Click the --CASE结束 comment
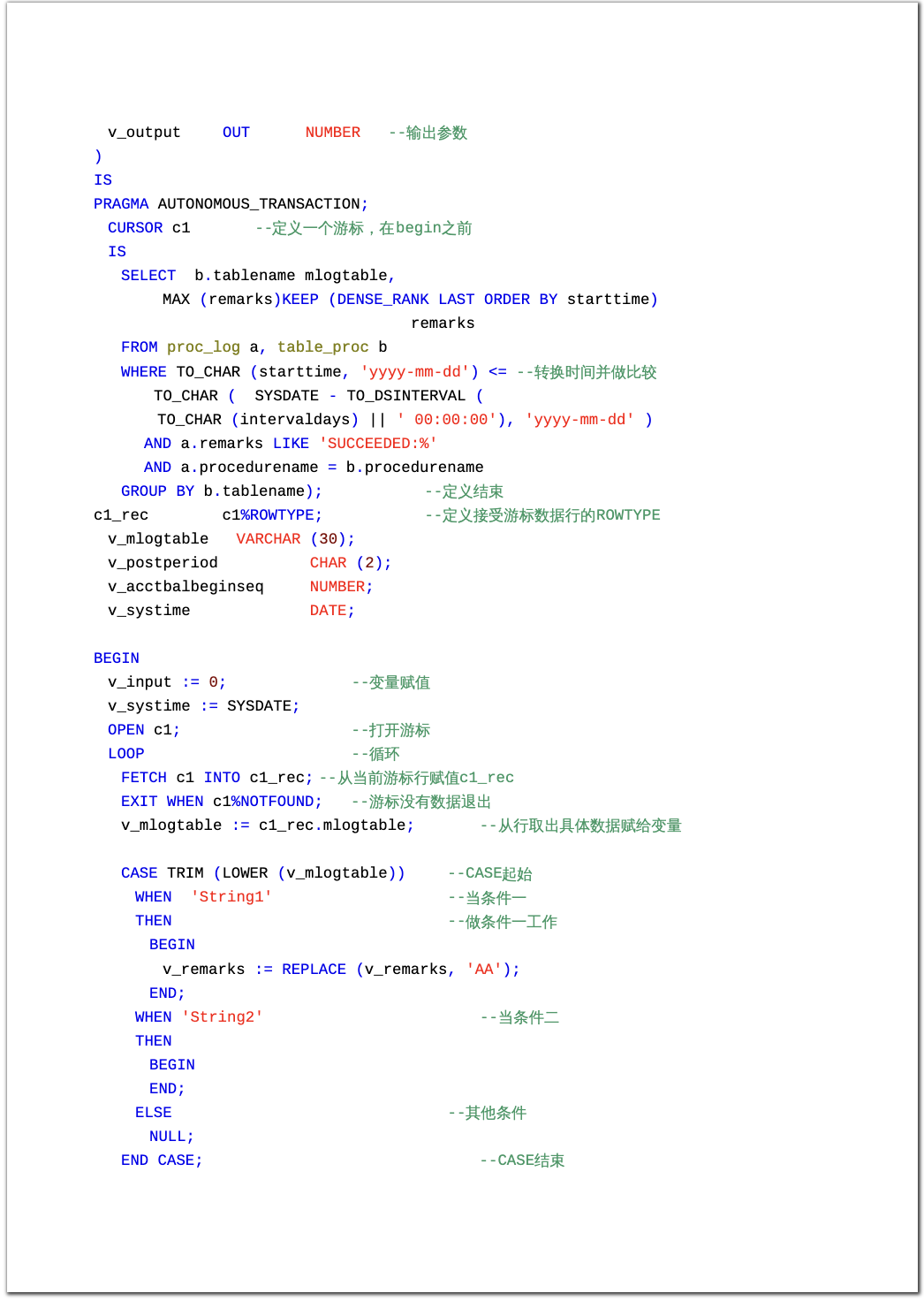Image resolution: width=924 pixels, height=1301 pixels. (522, 1160)
